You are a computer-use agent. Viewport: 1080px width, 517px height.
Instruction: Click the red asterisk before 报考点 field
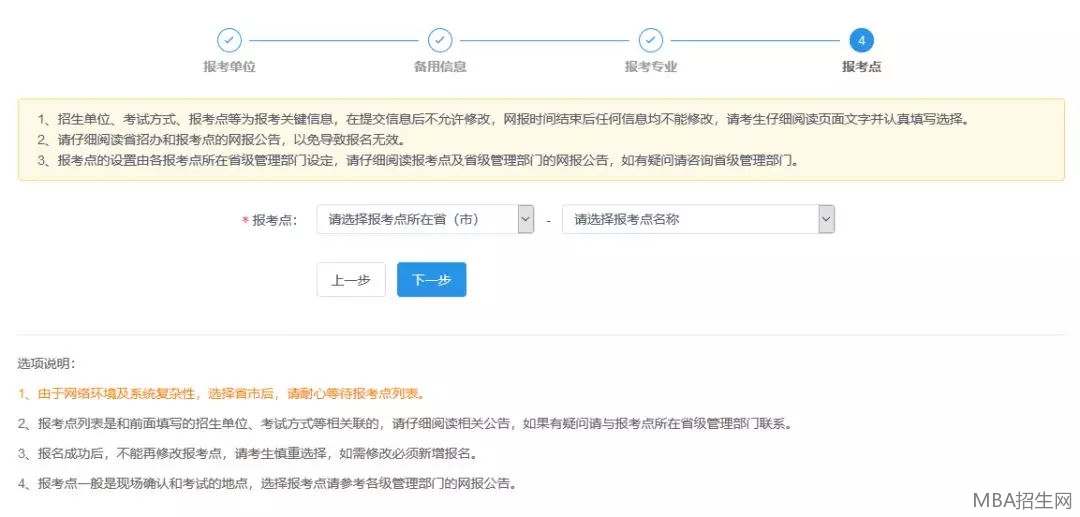245,221
